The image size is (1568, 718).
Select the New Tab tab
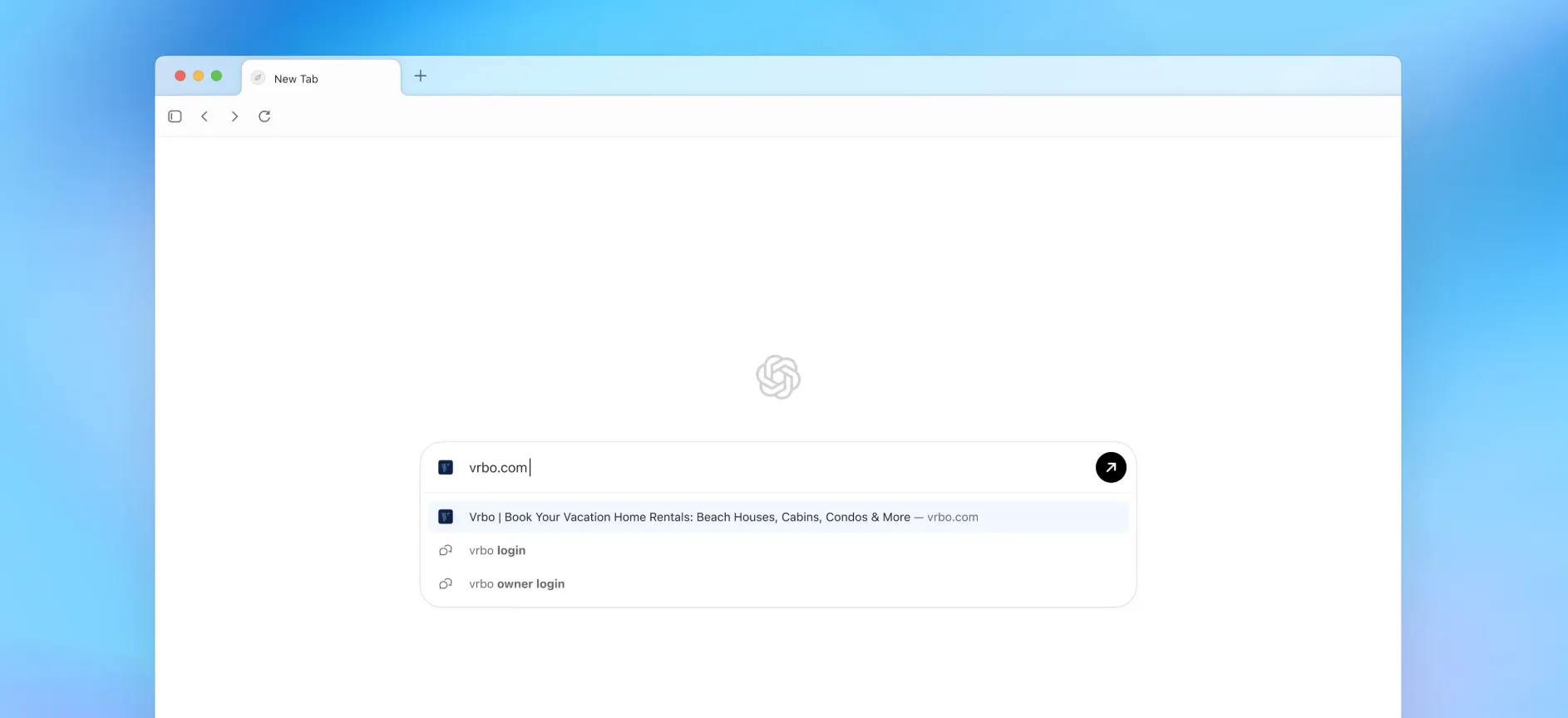pos(321,78)
